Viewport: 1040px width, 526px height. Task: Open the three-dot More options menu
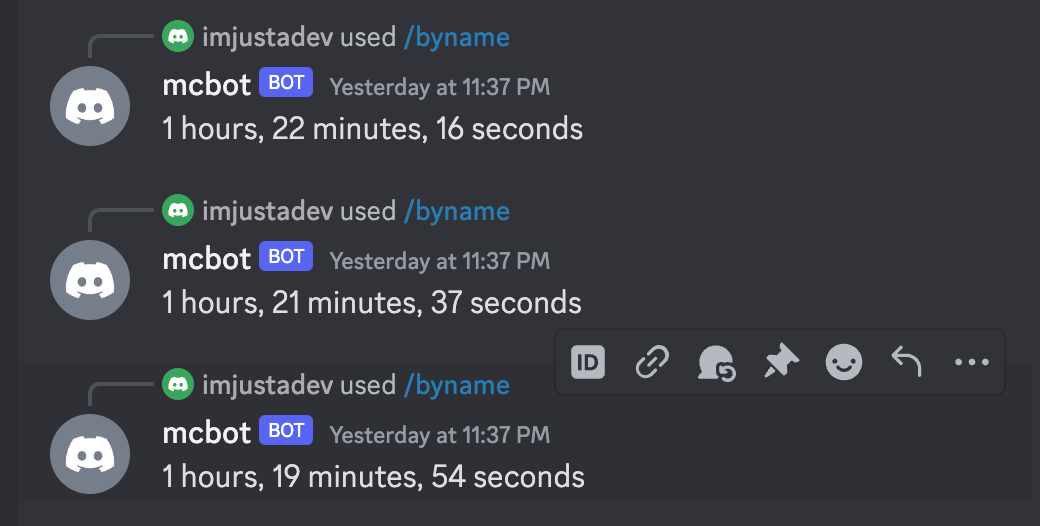(971, 362)
